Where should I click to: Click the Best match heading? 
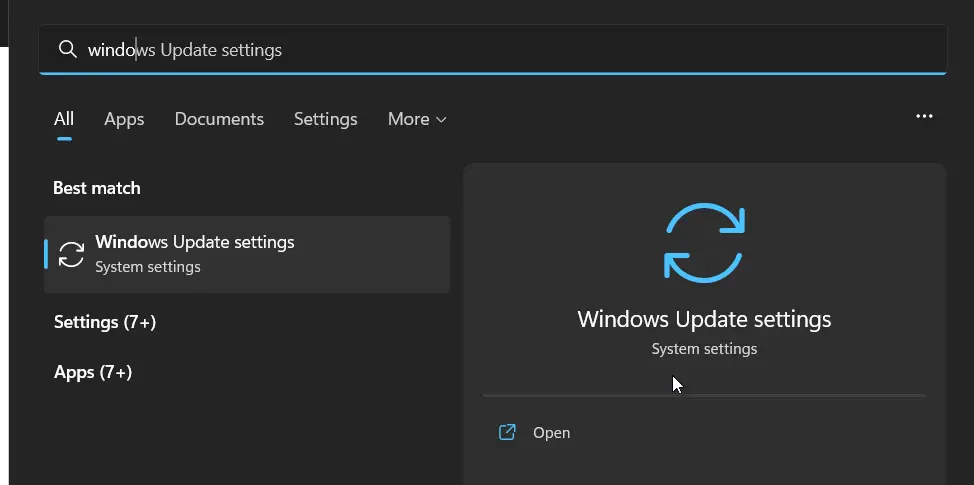97,188
